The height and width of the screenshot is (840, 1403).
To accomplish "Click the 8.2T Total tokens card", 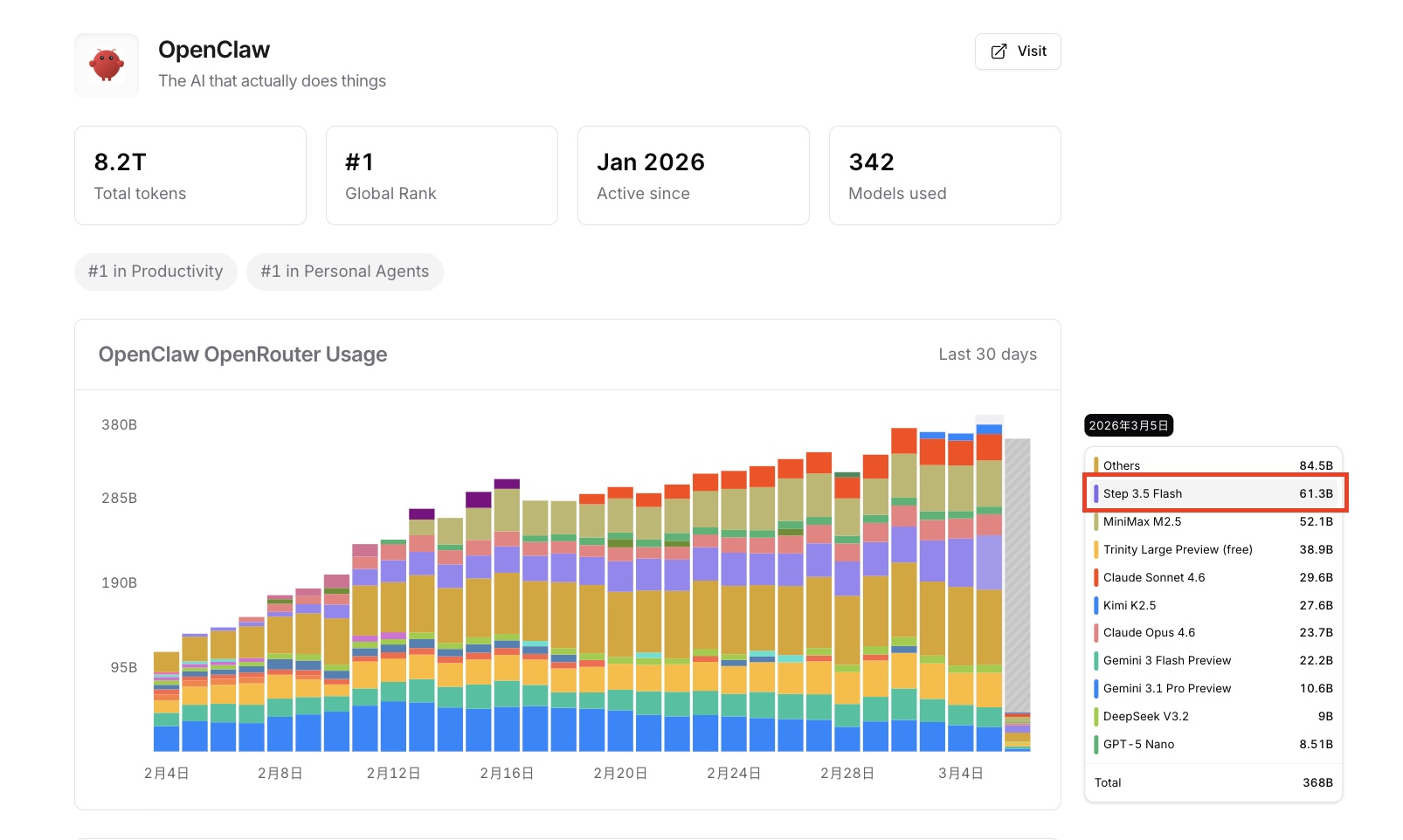I will coord(190,176).
